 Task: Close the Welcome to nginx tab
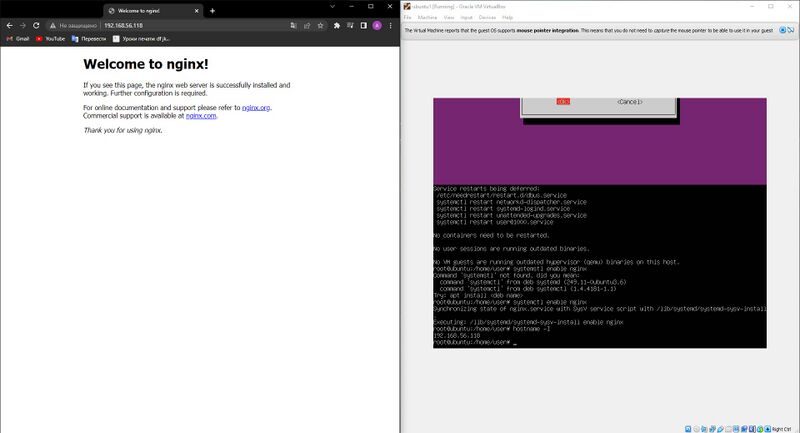click(196, 11)
